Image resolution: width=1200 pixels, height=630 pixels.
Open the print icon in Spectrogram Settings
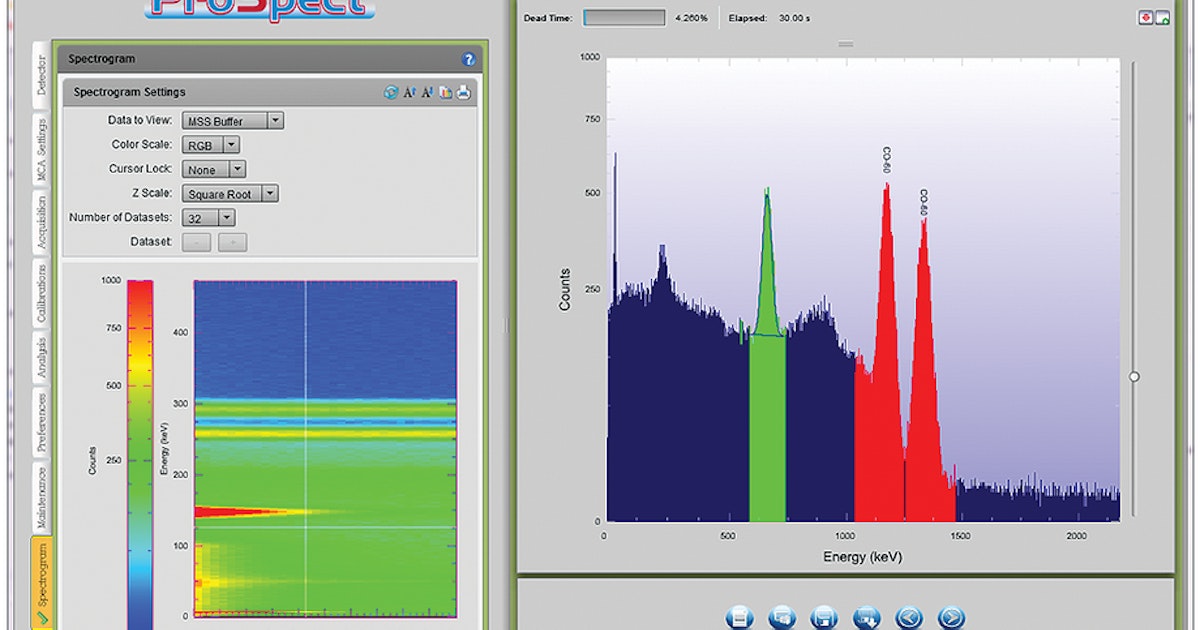461,92
